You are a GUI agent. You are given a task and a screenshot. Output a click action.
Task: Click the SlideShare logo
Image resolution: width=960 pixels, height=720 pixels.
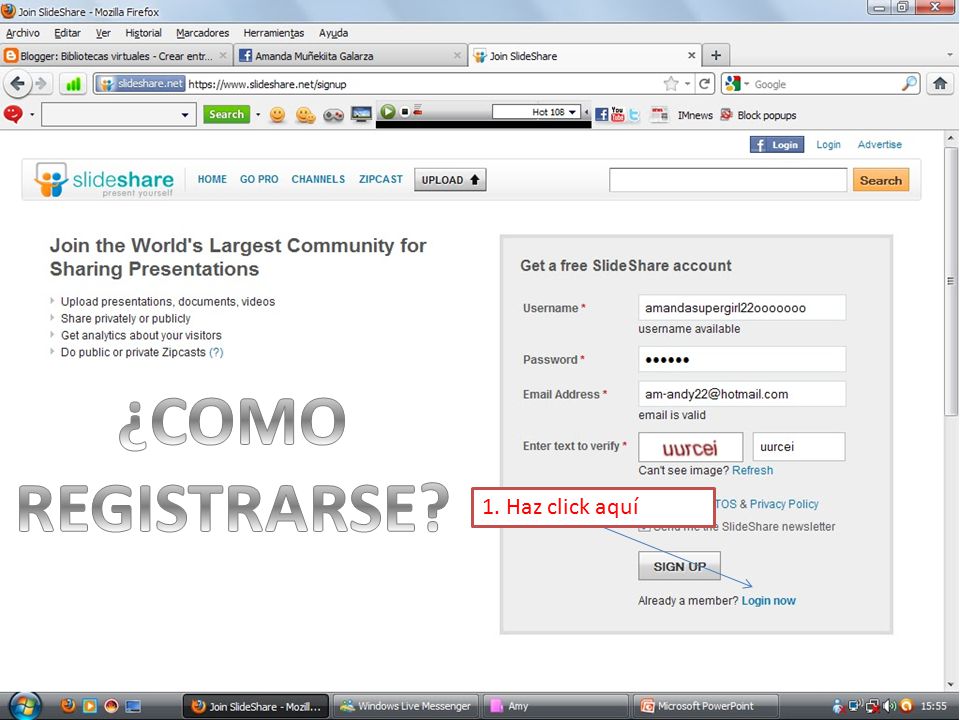[104, 180]
